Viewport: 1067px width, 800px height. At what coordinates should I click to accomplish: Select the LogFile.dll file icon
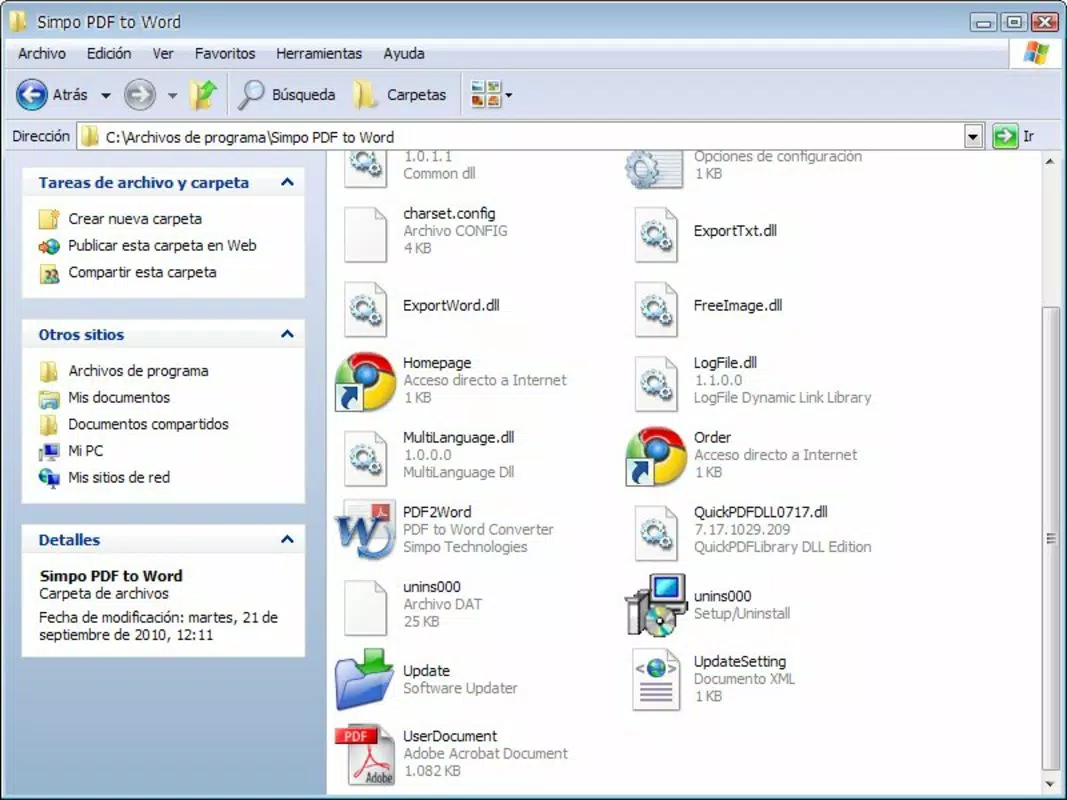[x=656, y=384]
